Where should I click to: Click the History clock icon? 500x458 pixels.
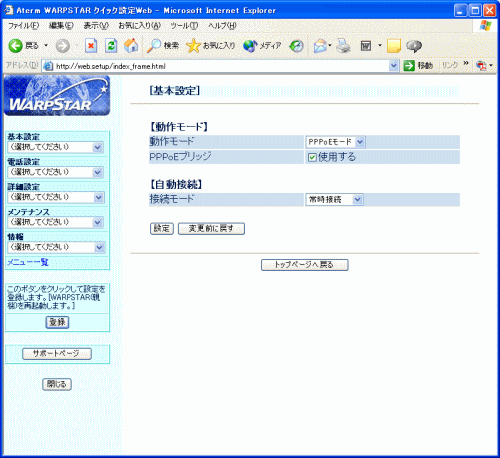point(296,46)
